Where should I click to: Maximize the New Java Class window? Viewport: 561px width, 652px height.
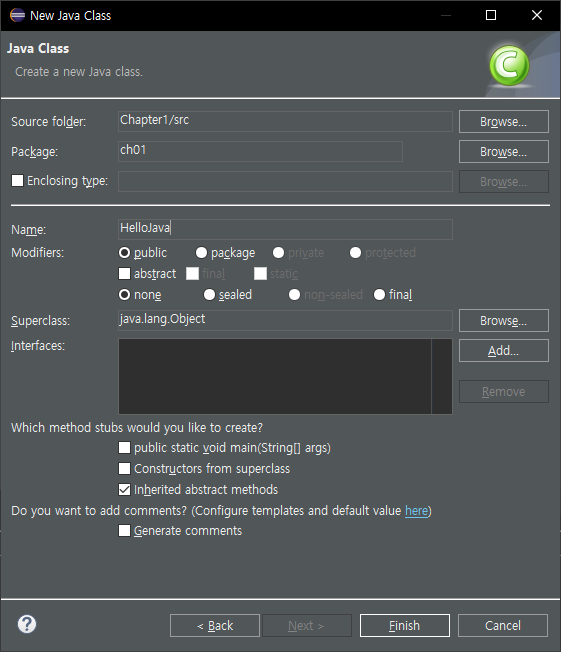[491, 15]
